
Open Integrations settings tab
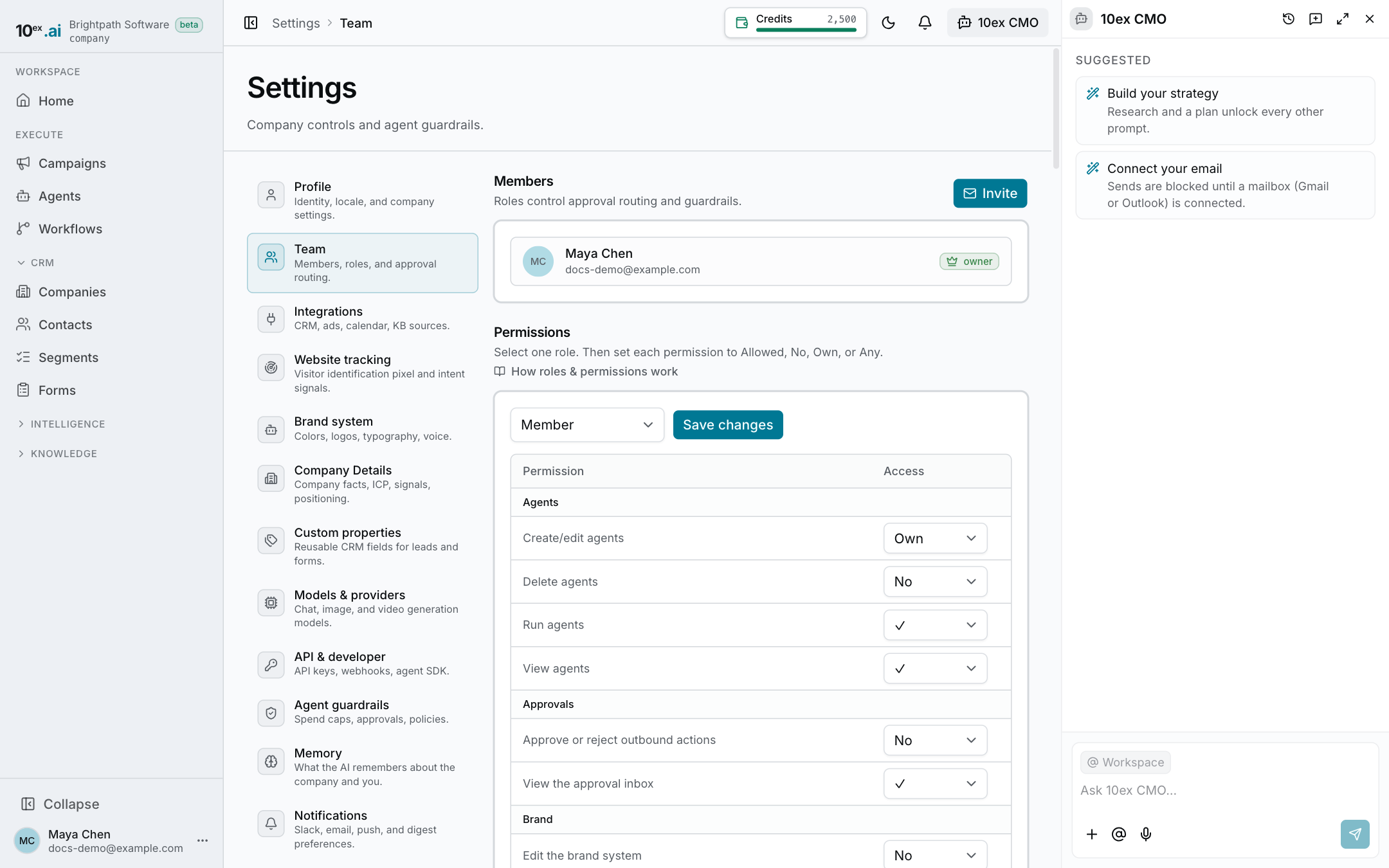point(363,318)
